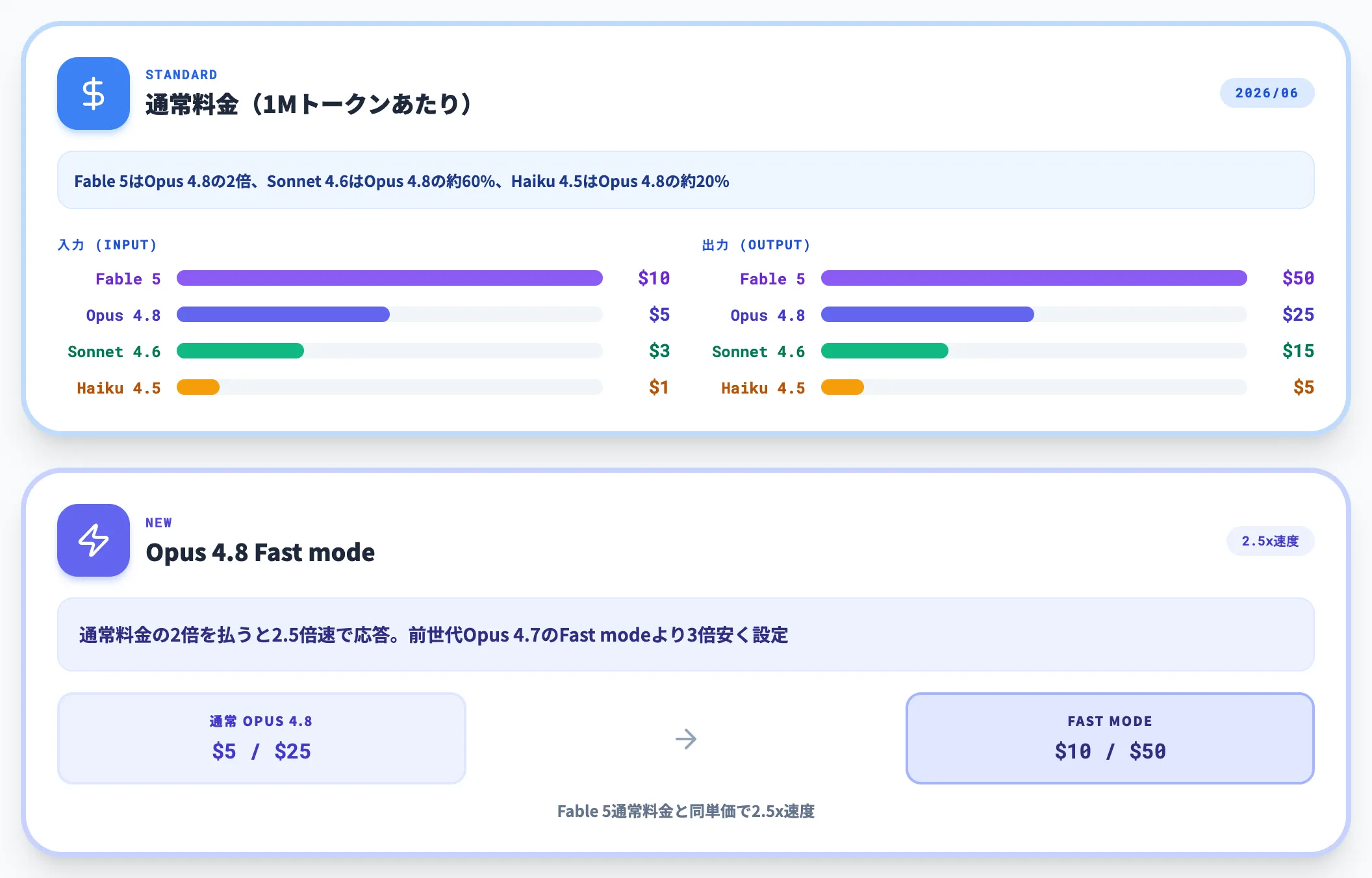Screen dimensions: 1372x878
Task: Click the $15 Sonnet 4.6 output price
Action: (x=1298, y=351)
